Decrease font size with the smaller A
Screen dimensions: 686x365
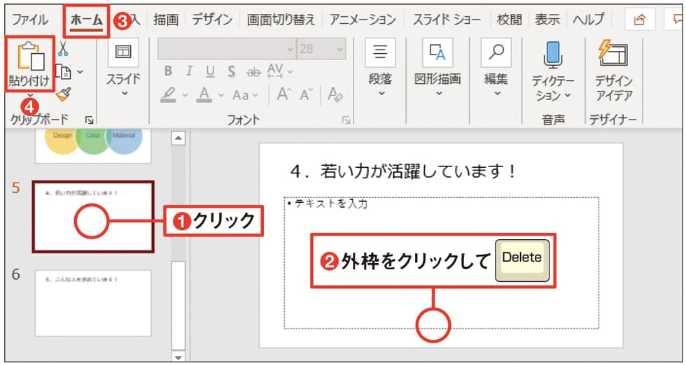306,94
